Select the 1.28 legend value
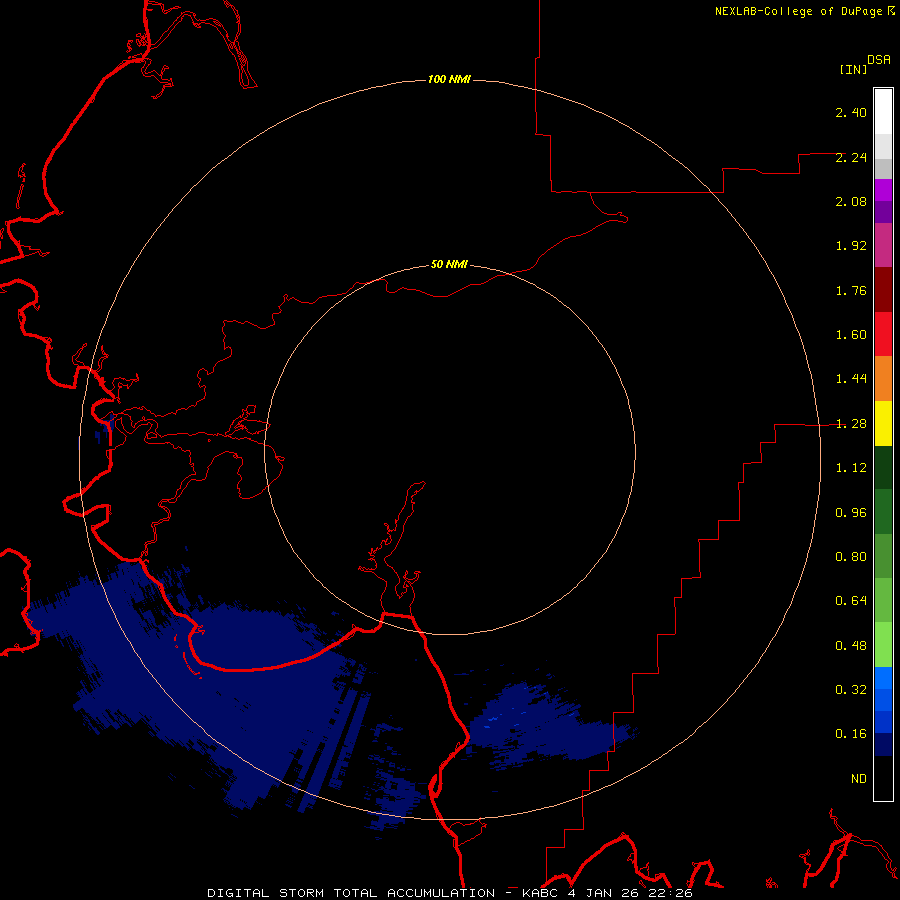 tap(851, 424)
